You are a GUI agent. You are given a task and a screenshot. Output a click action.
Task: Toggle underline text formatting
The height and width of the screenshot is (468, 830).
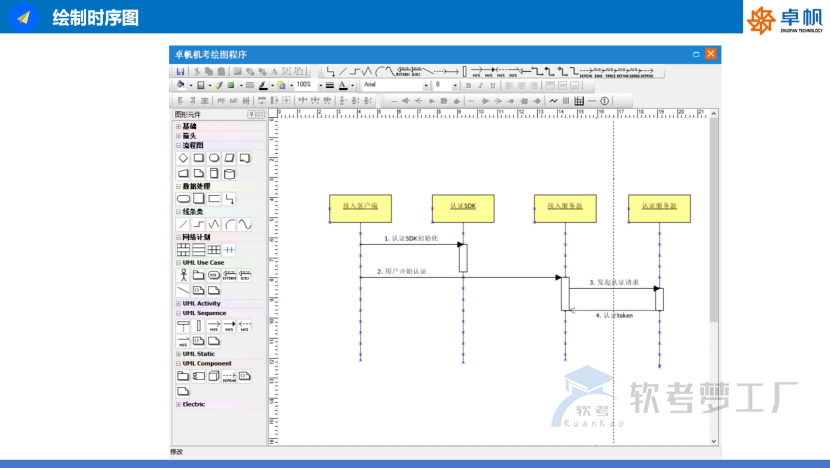492,86
